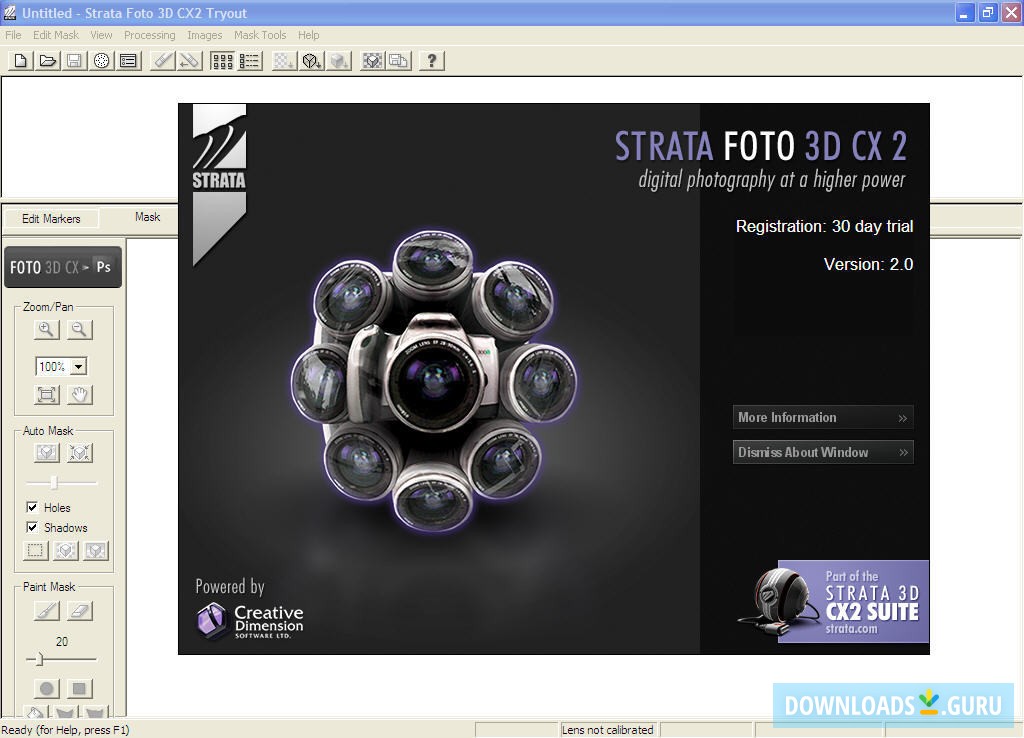
Task: Click the Dismiss About Window button
Action: [x=823, y=451]
